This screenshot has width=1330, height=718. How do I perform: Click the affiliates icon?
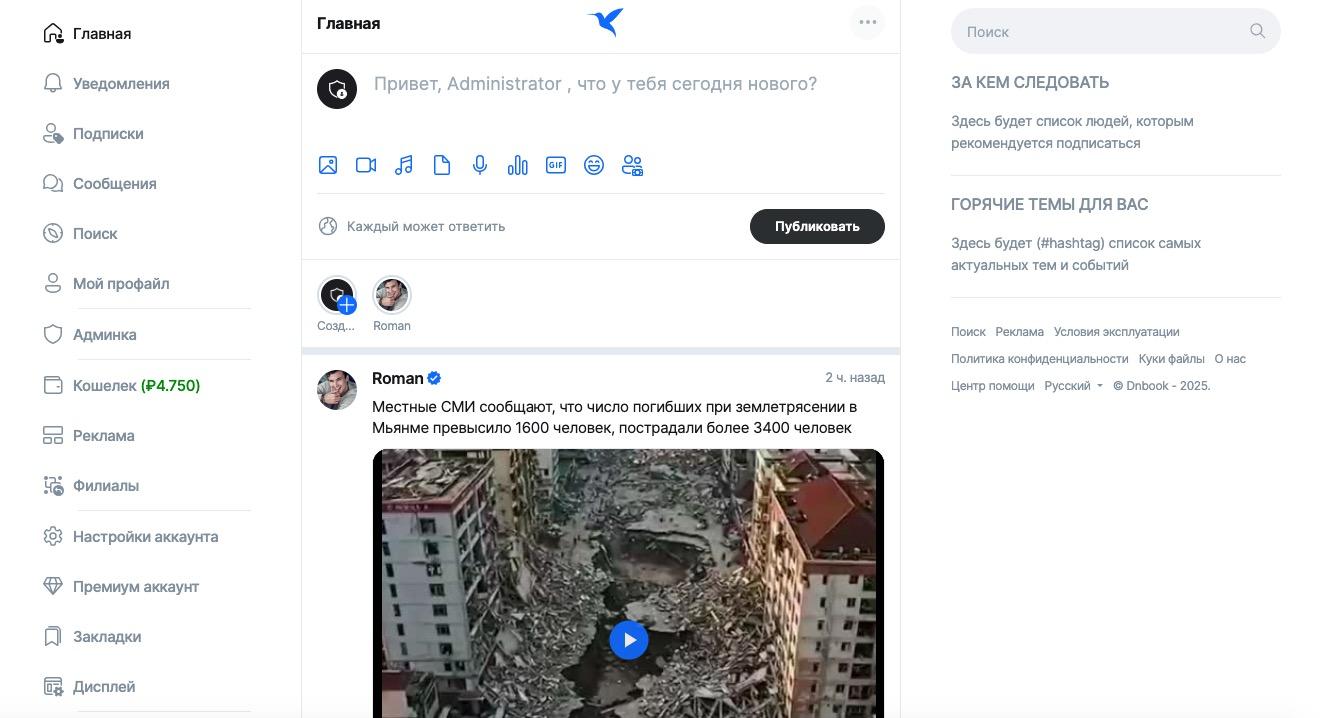pyautogui.click(x=53, y=485)
